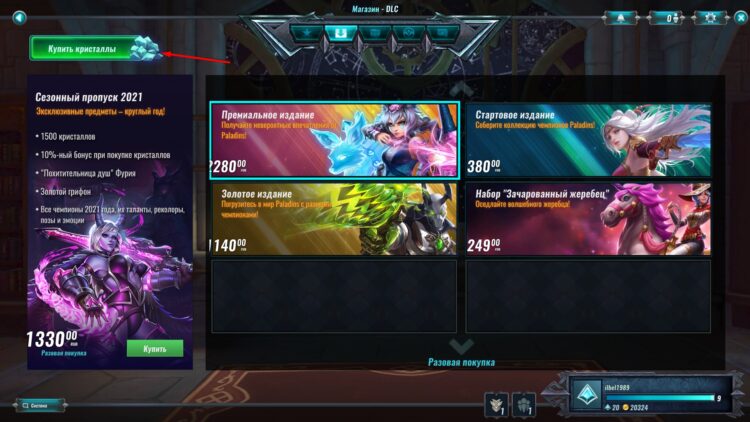Collapse the list with the up chevron
Screen dimensions: 750x422
pyautogui.click(x=461, y=88)
